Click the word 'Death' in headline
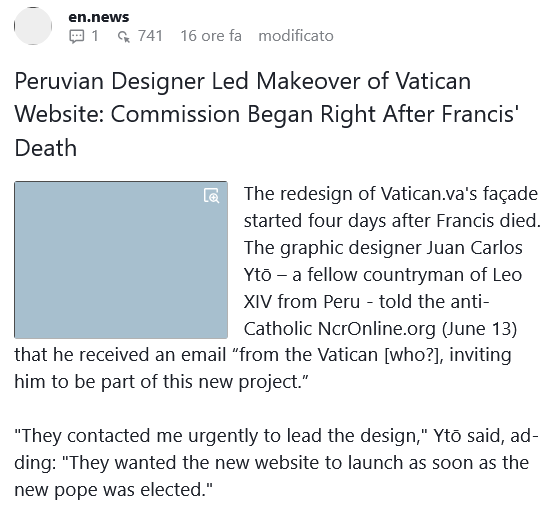This screenshot has width=548, height=512. tap(45, 147)
